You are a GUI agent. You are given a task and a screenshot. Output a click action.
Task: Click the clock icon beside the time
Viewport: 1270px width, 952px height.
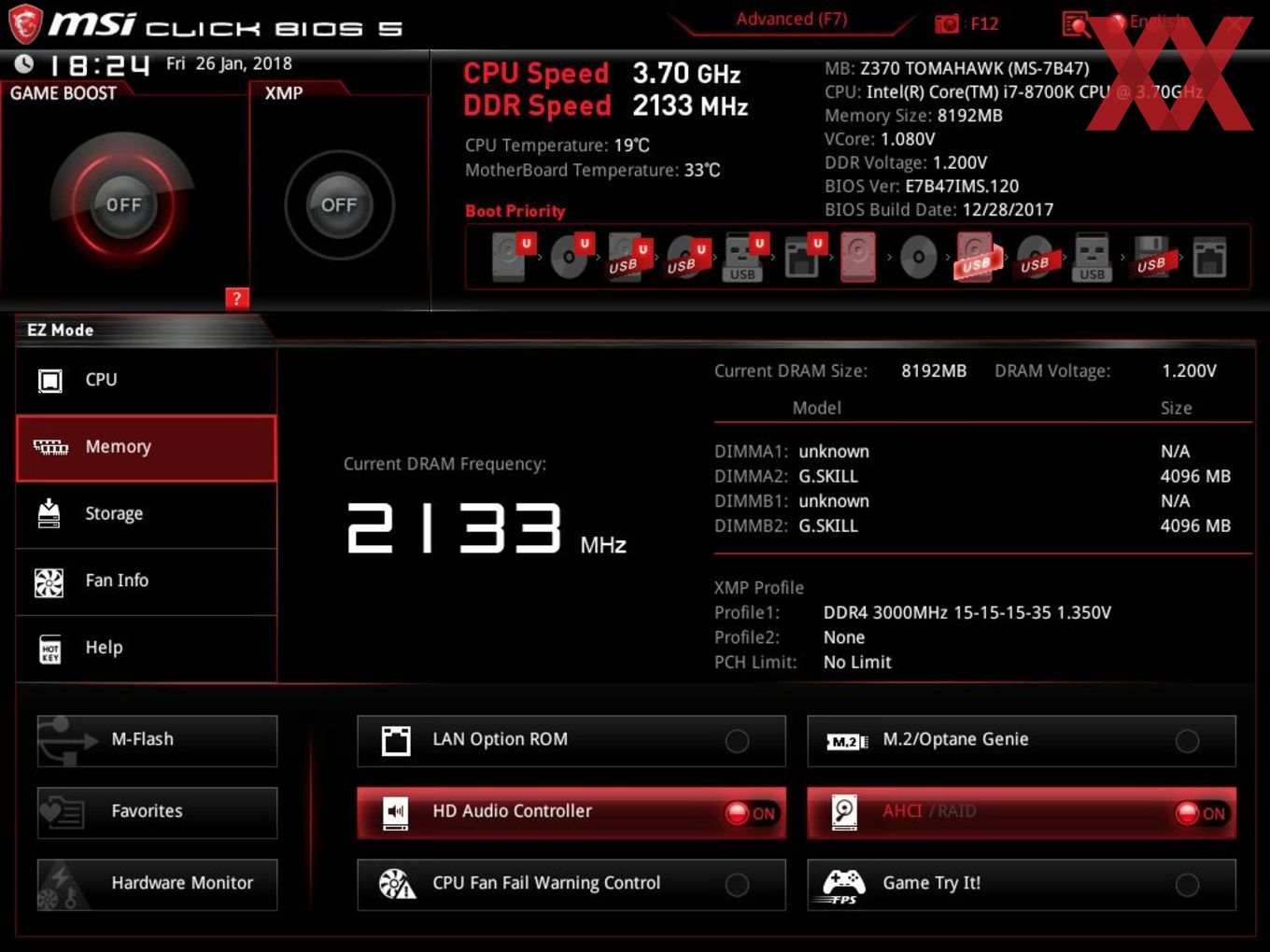[25, 63]
